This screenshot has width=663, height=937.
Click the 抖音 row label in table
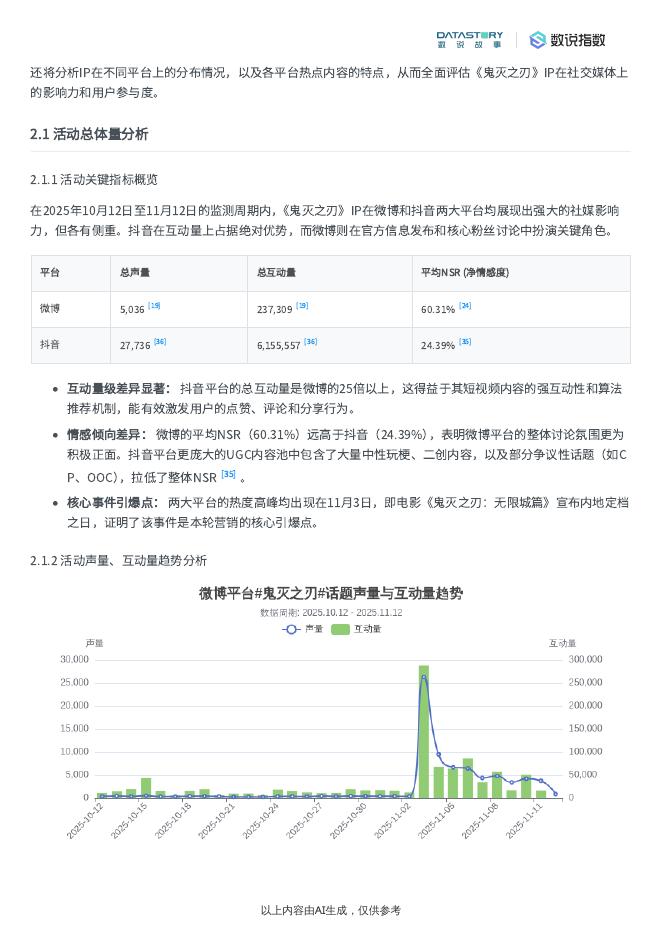tap(50, 344)
